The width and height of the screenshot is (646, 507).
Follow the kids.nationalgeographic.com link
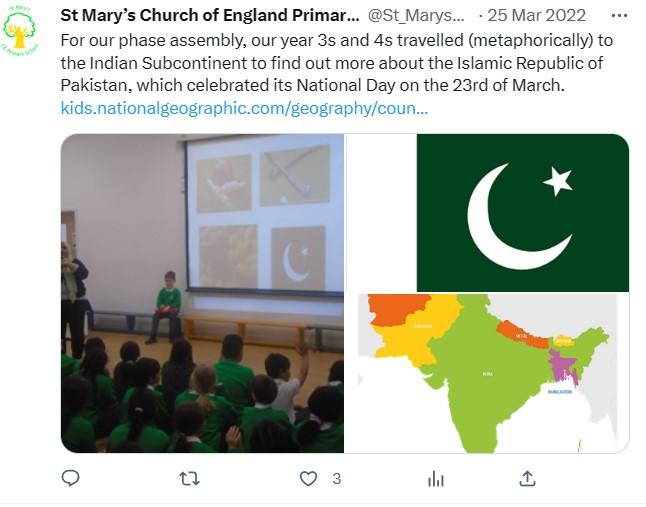click(244, 107)
